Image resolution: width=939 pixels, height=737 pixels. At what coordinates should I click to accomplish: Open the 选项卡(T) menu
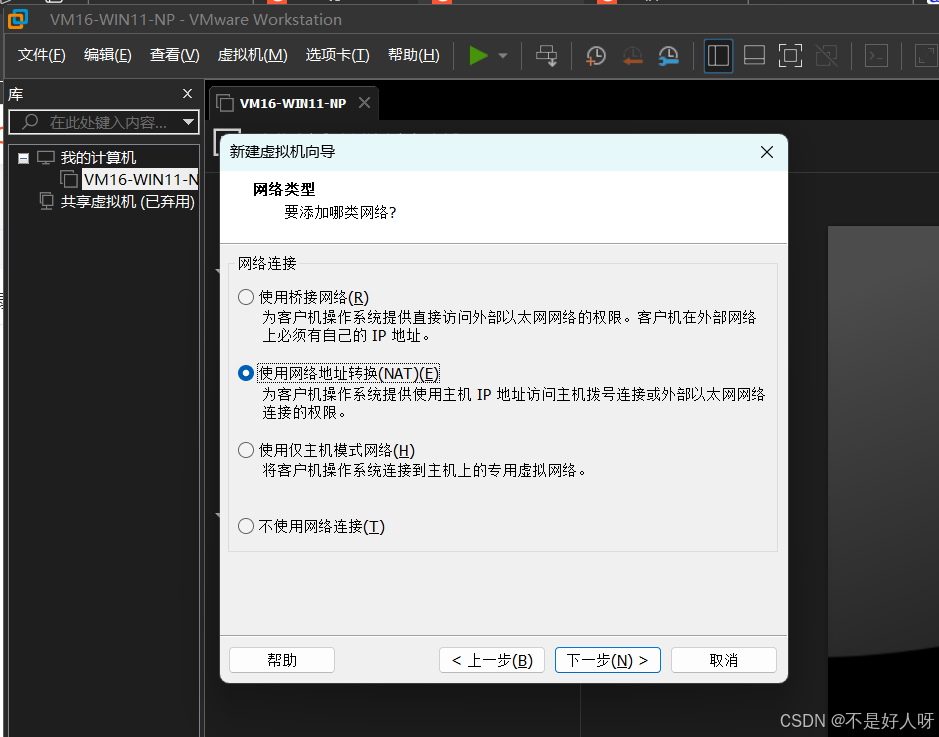pos(337,55)
